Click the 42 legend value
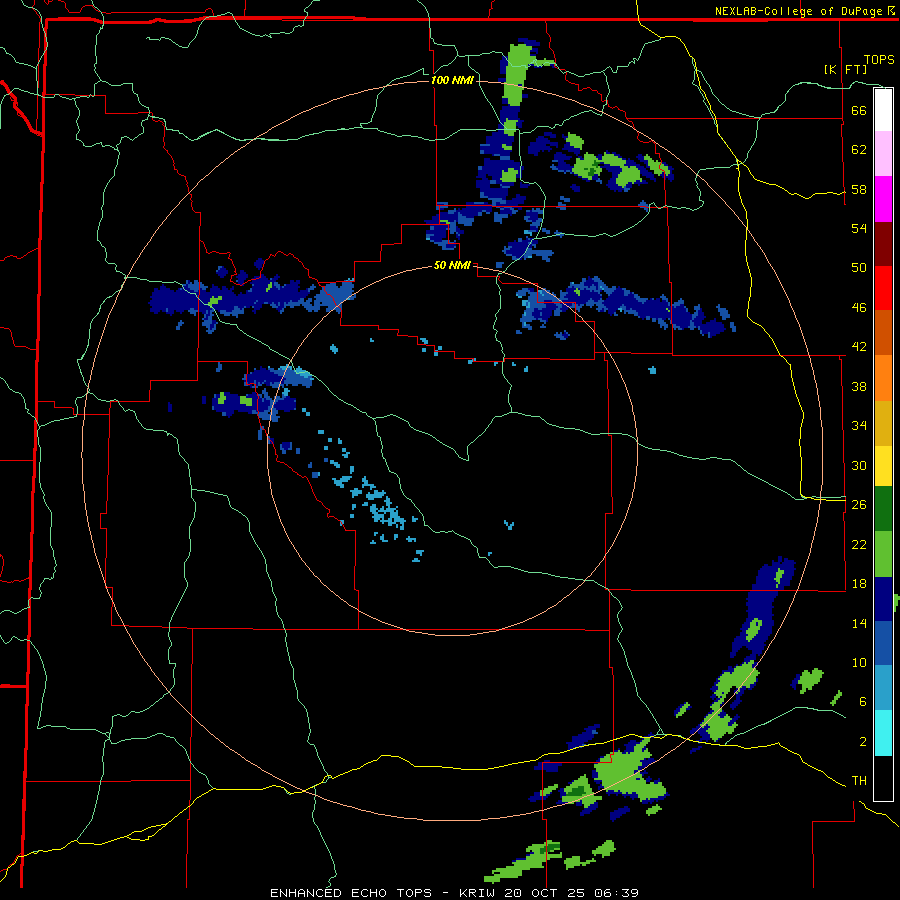 [x=859, y=347]
